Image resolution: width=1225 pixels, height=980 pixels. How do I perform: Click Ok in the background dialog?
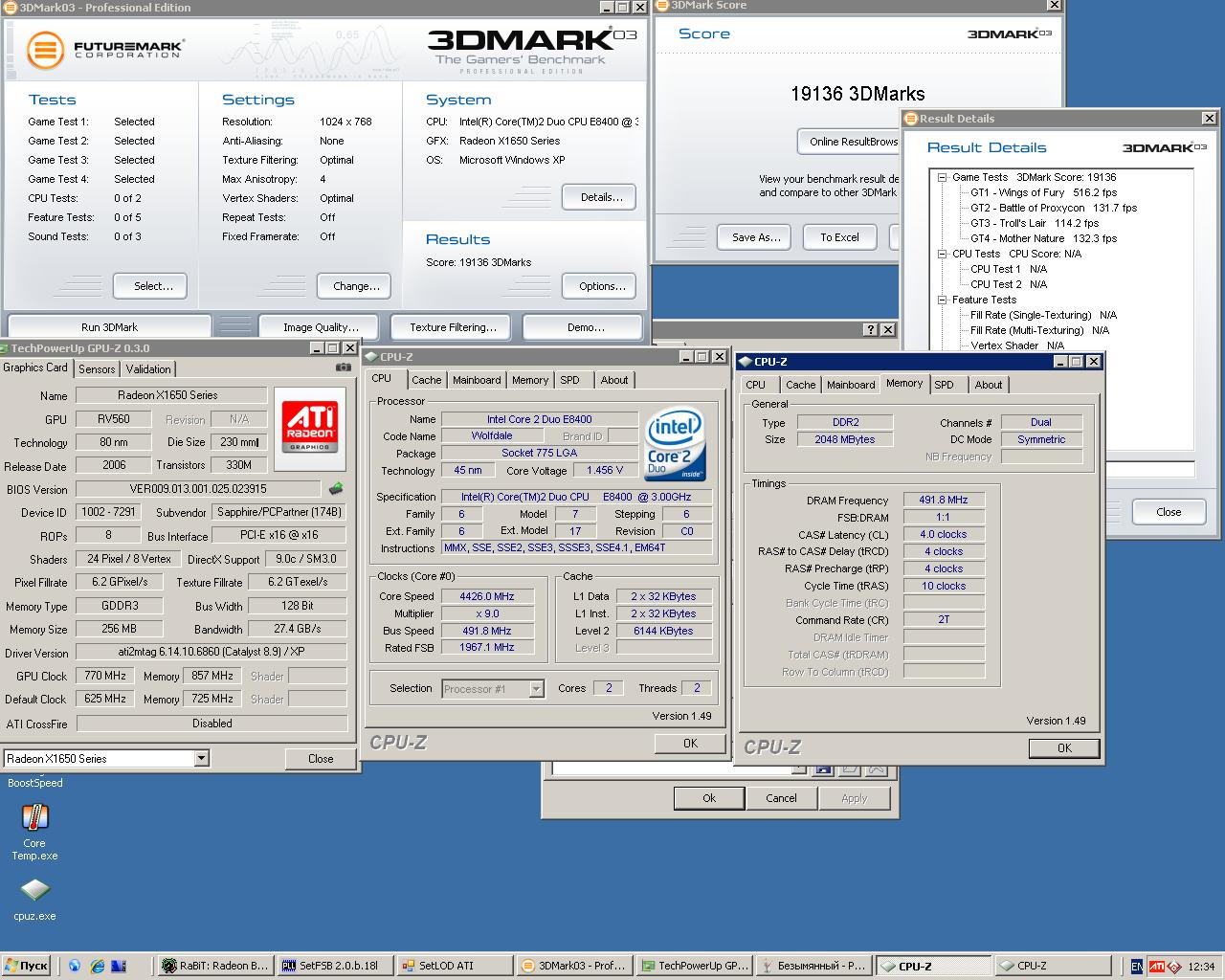click(709, 798)
